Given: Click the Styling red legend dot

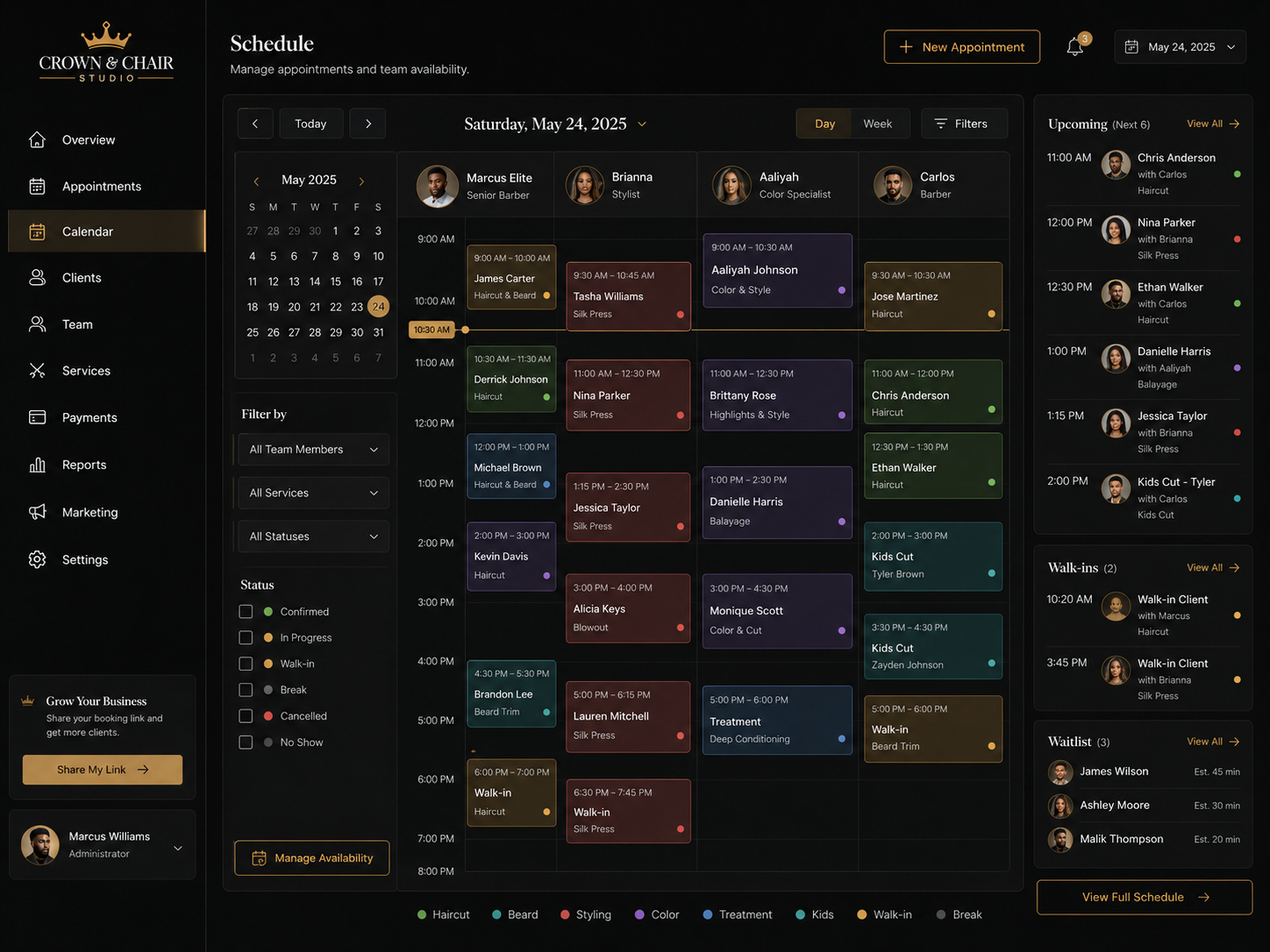Looking at the screenshot, I should (565, 914).
